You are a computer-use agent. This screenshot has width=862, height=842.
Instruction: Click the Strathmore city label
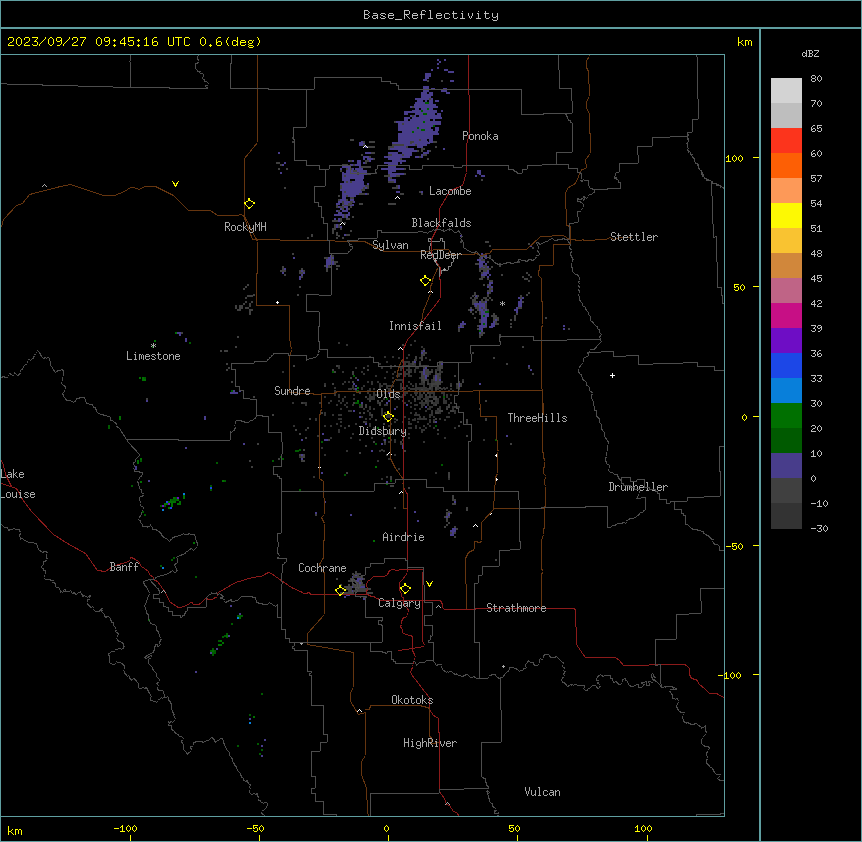coord(516,608)
